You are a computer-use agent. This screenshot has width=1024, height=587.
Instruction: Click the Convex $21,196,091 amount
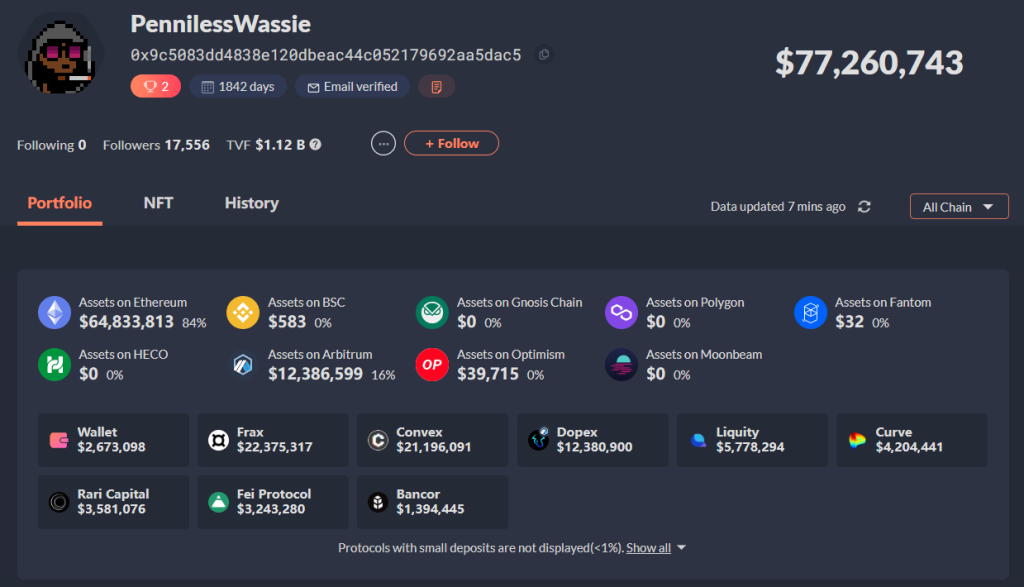[x=434, y=447]
